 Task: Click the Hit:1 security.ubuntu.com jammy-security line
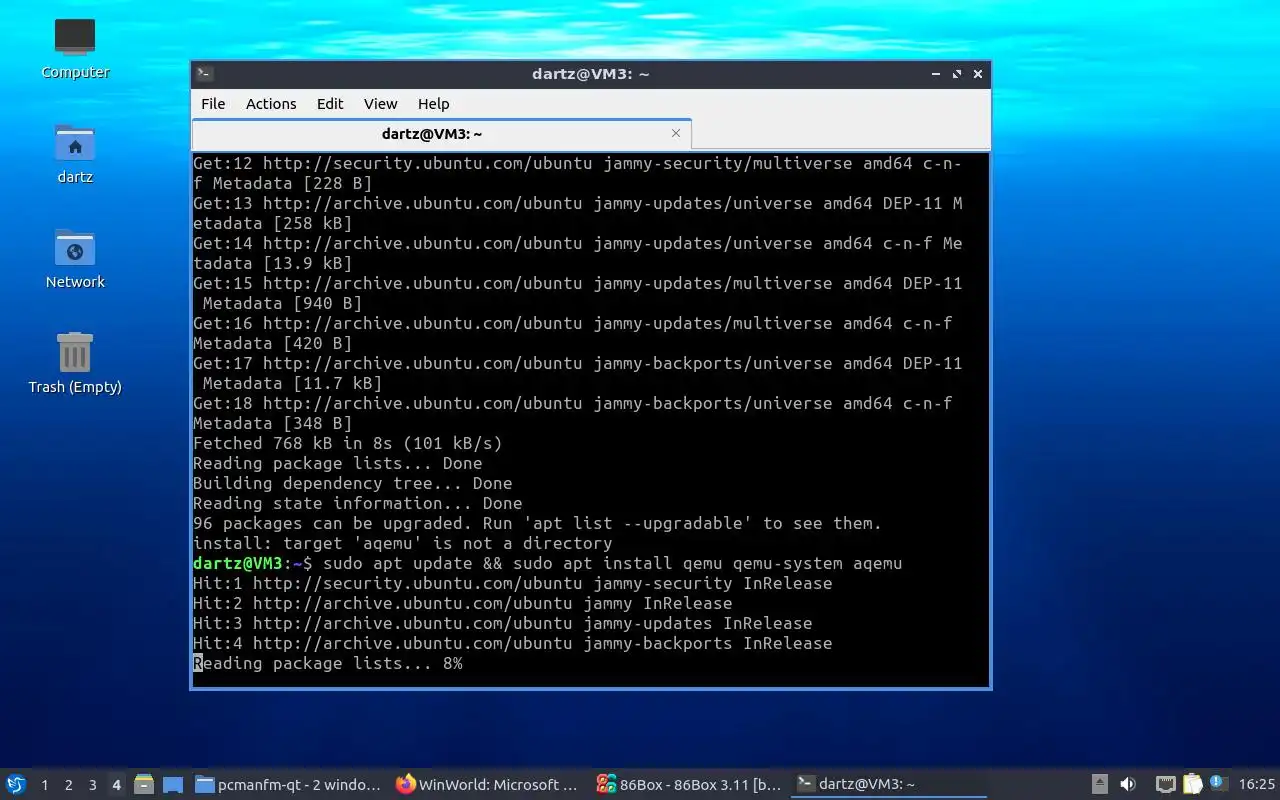[513, 583]
